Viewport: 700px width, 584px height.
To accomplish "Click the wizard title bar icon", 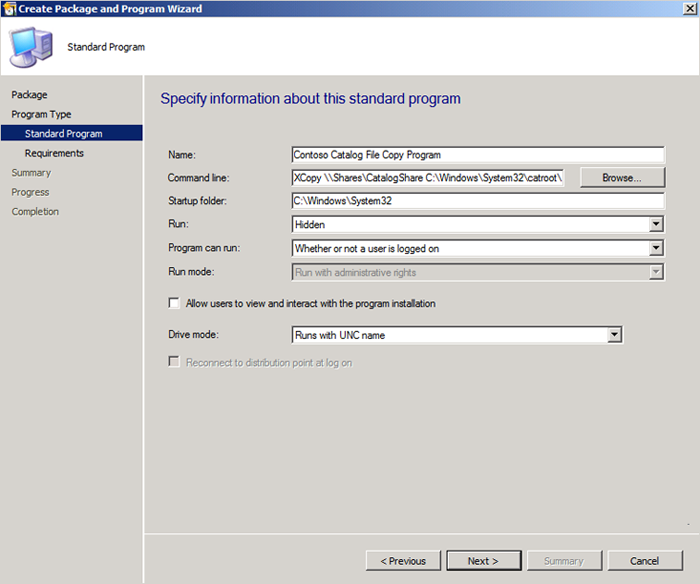I will click(9, 9).
